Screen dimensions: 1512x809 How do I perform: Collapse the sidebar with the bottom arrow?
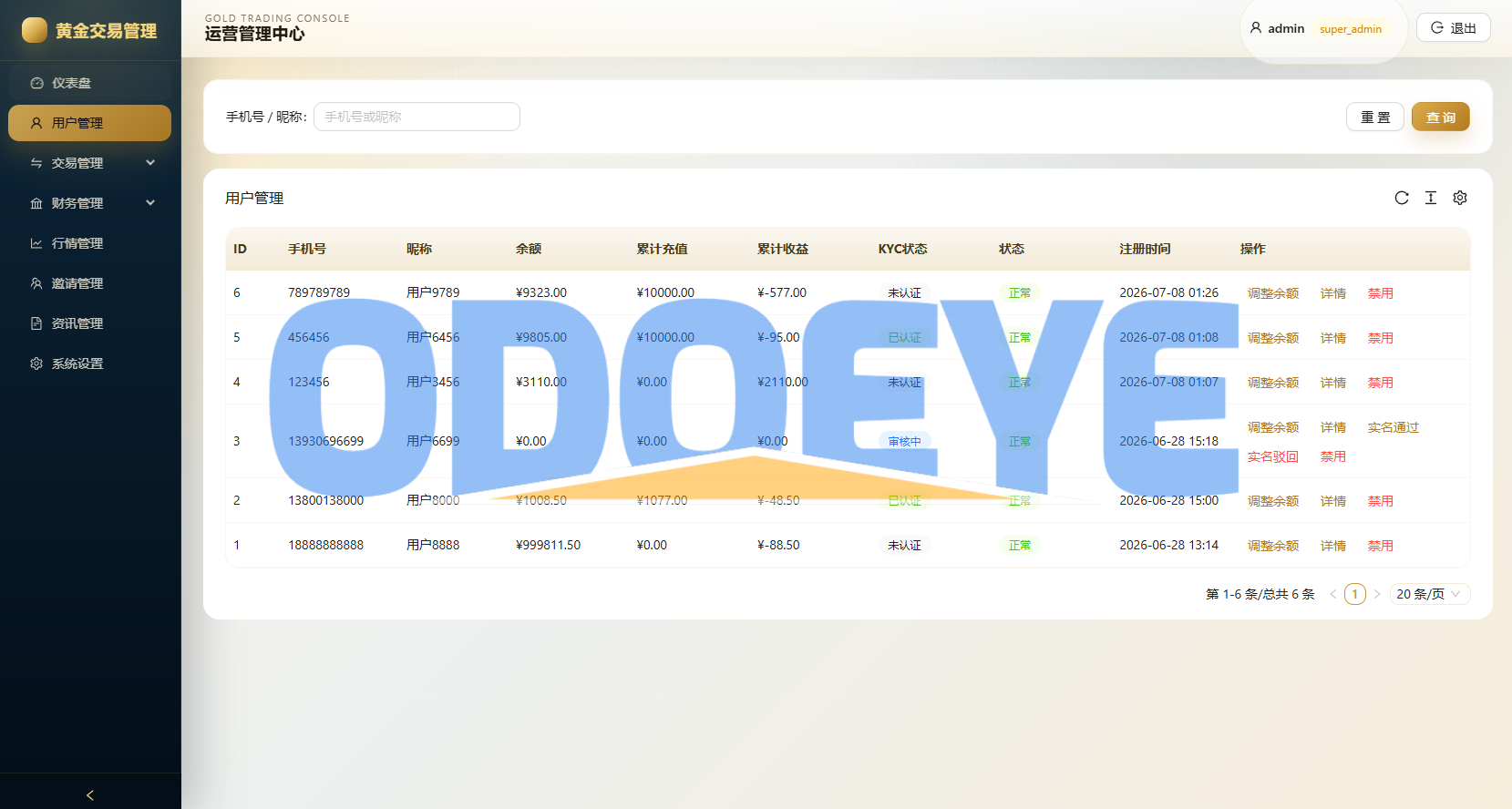point(90,794)
